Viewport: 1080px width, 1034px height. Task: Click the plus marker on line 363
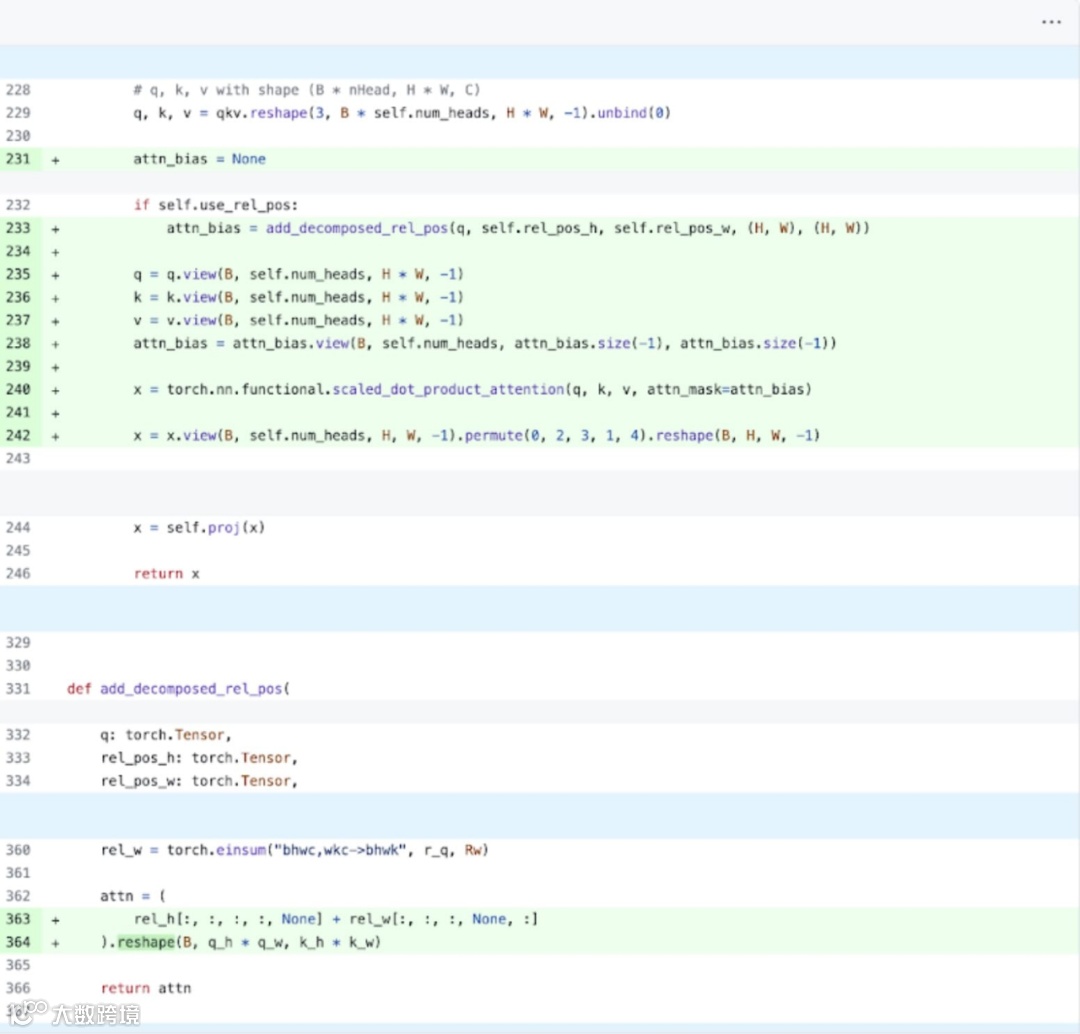point(55,920)
